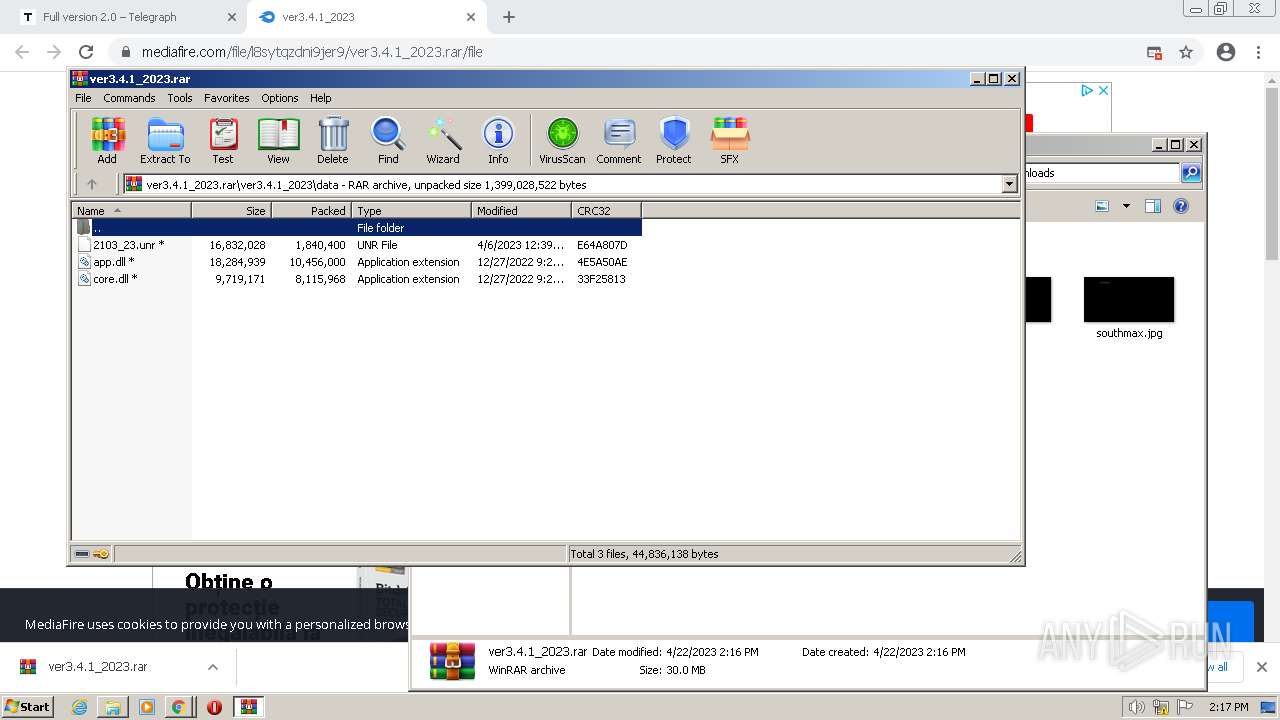Sort files by CRC32 column
1280x720 pixels.
tap(606, 210)
